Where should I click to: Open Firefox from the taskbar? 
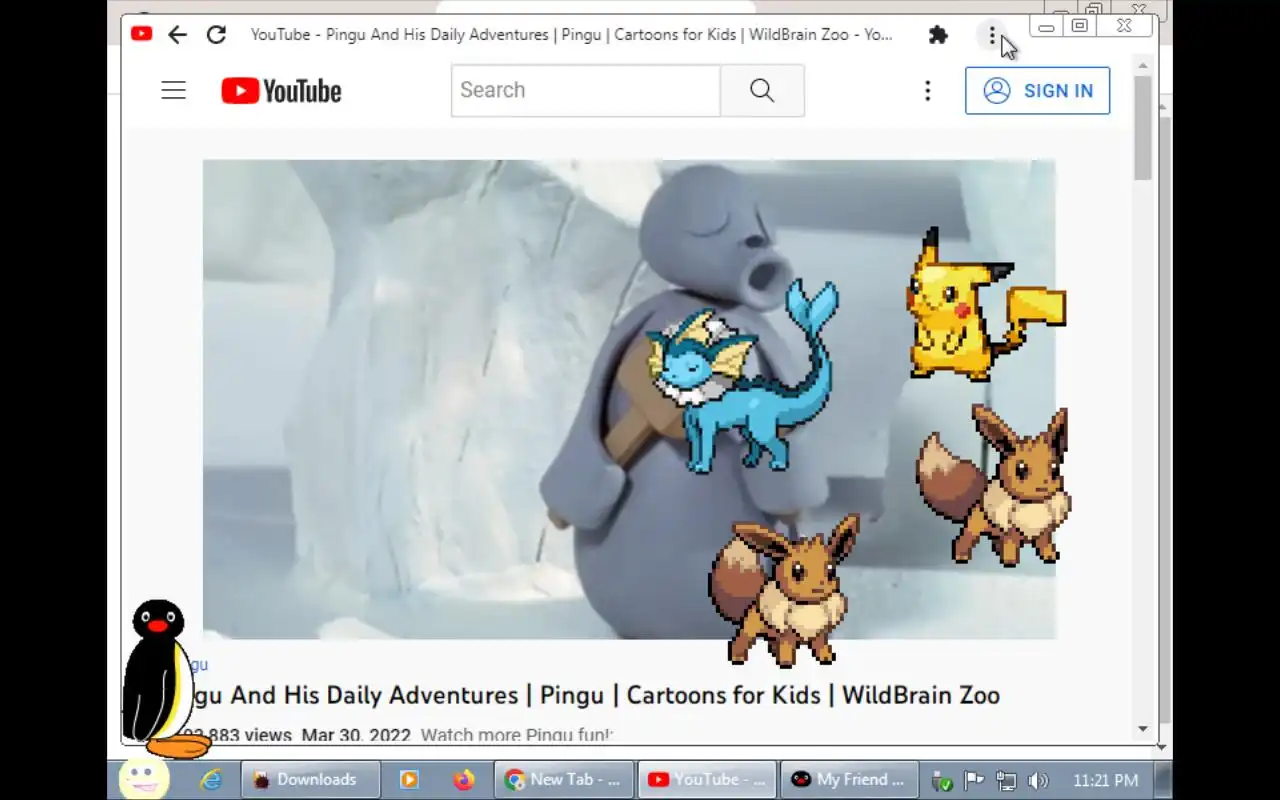coord(463,780)
